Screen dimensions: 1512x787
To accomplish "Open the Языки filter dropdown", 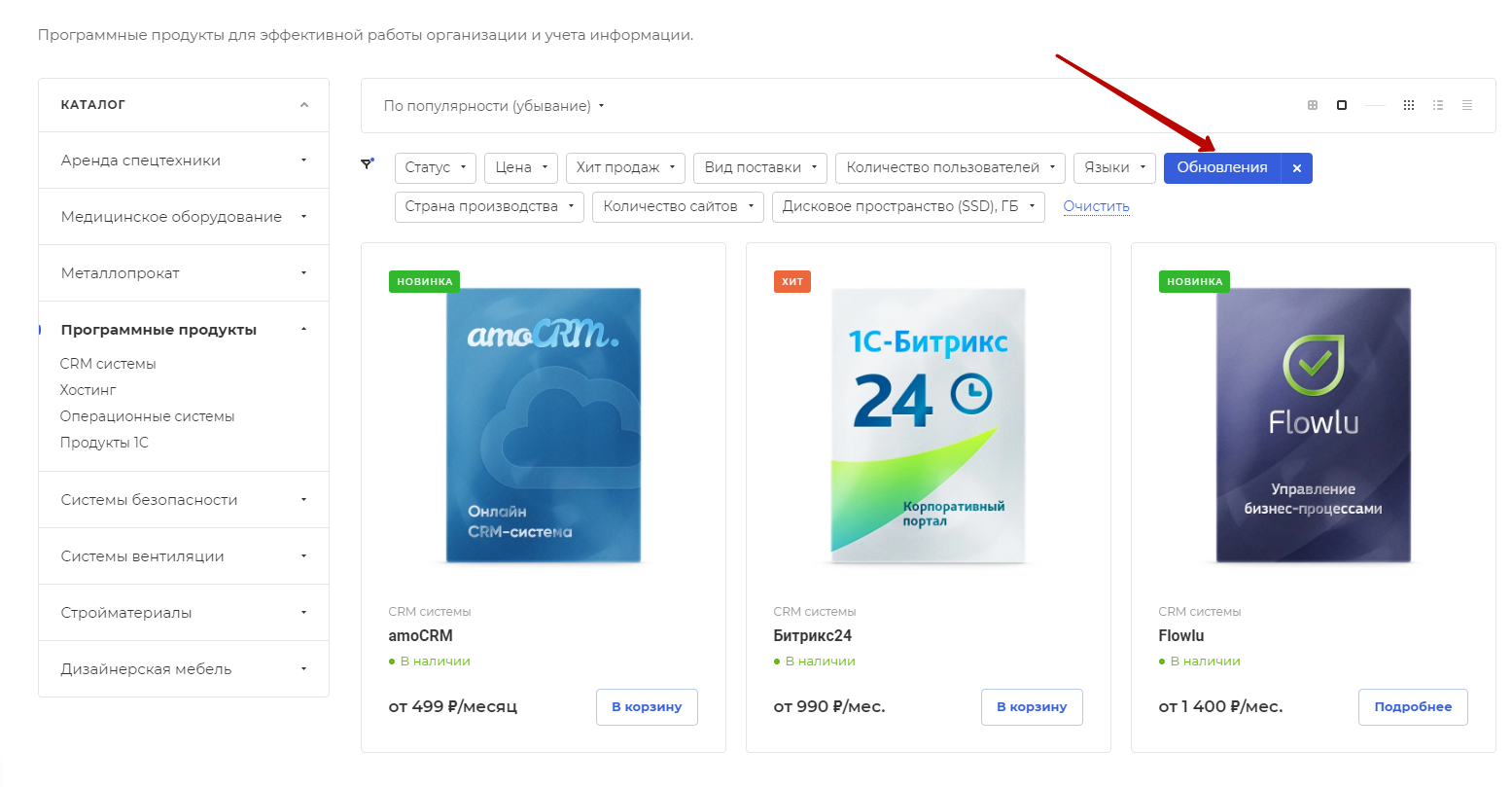I will [1115, 167].
